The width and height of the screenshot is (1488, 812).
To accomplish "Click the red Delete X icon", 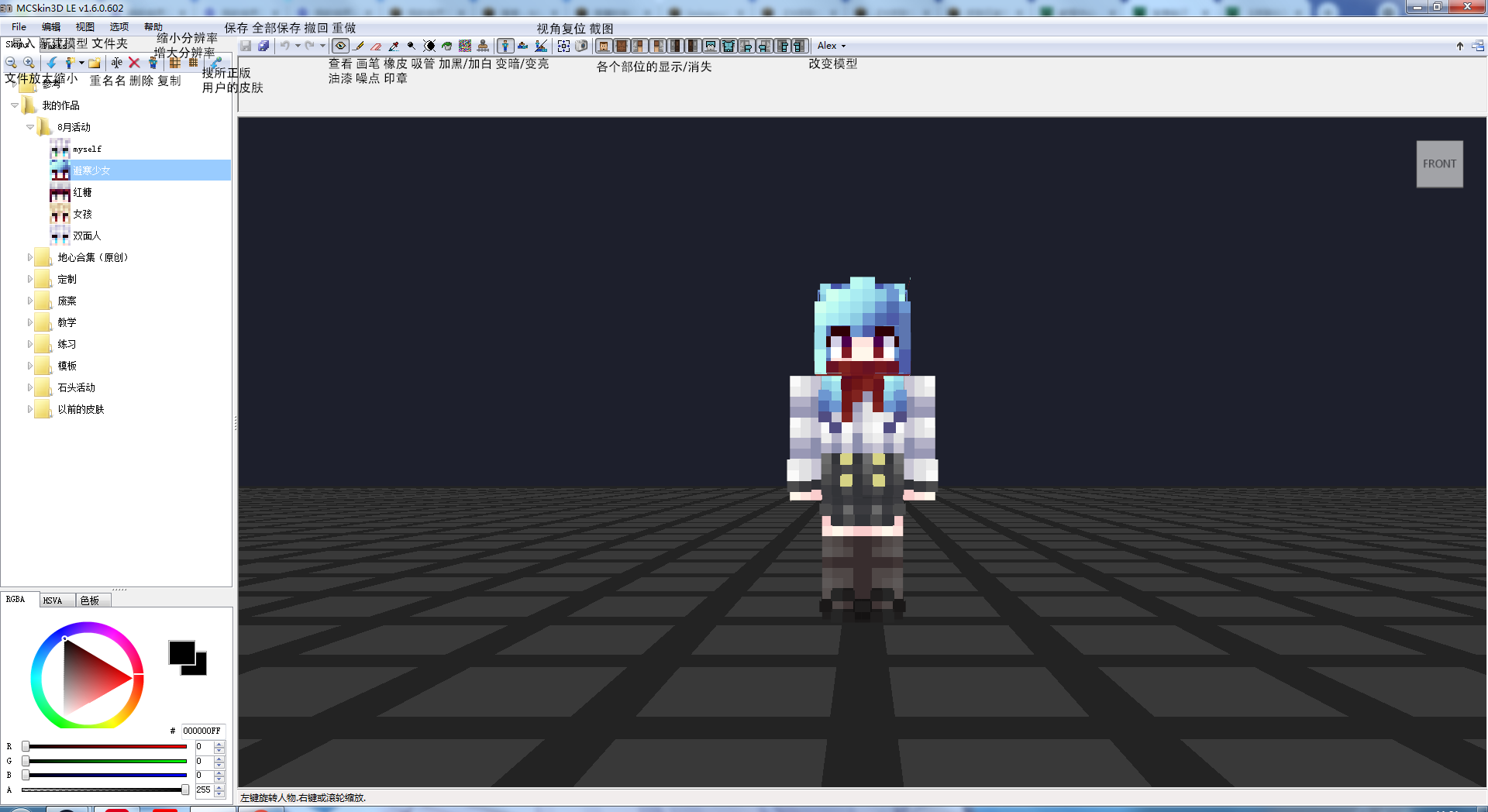I will click(x=134, y=63).
